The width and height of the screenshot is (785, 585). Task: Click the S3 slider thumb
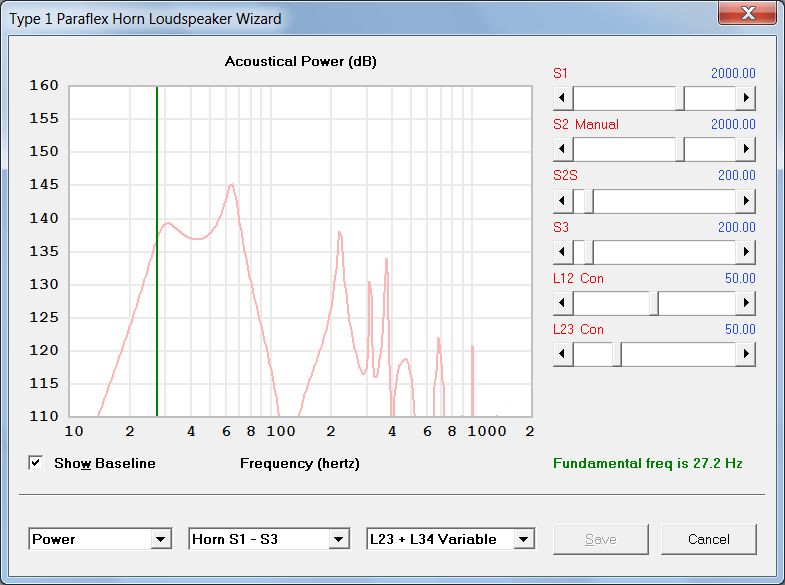click(589, 252)
